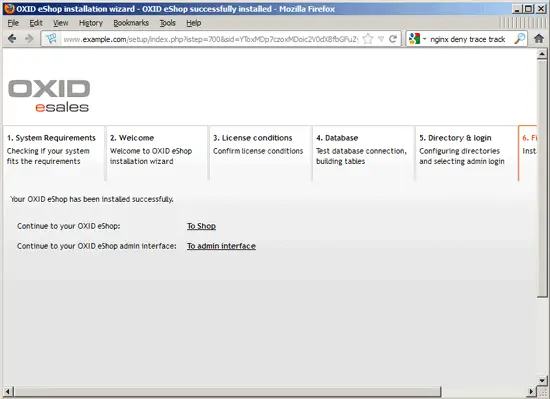
Task: Select step 2. Welcome
Action: (157, 153)
